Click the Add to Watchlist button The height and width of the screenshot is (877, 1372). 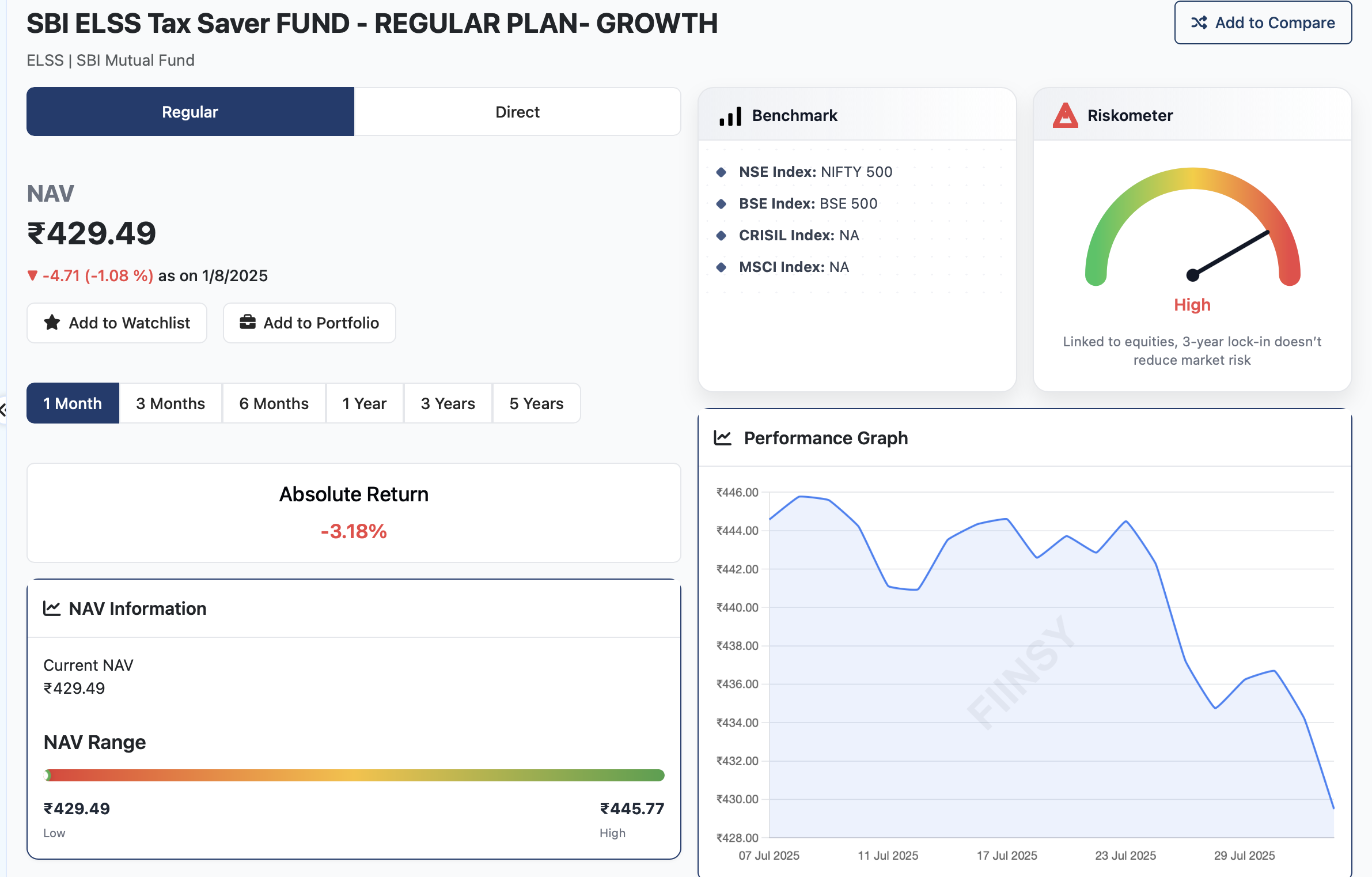tap(117, 323)
